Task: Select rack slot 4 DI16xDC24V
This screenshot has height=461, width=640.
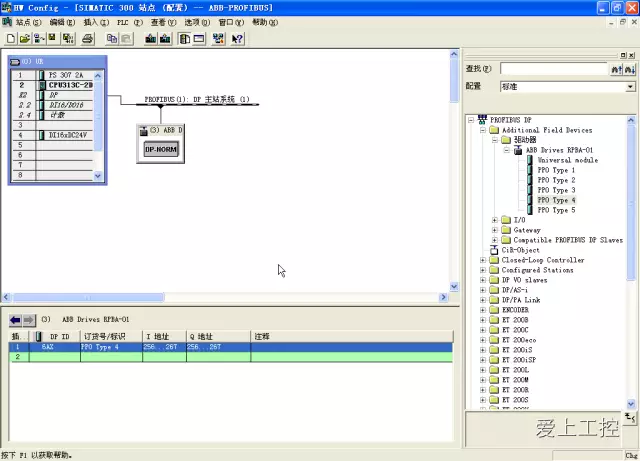Action: point(53,135)
